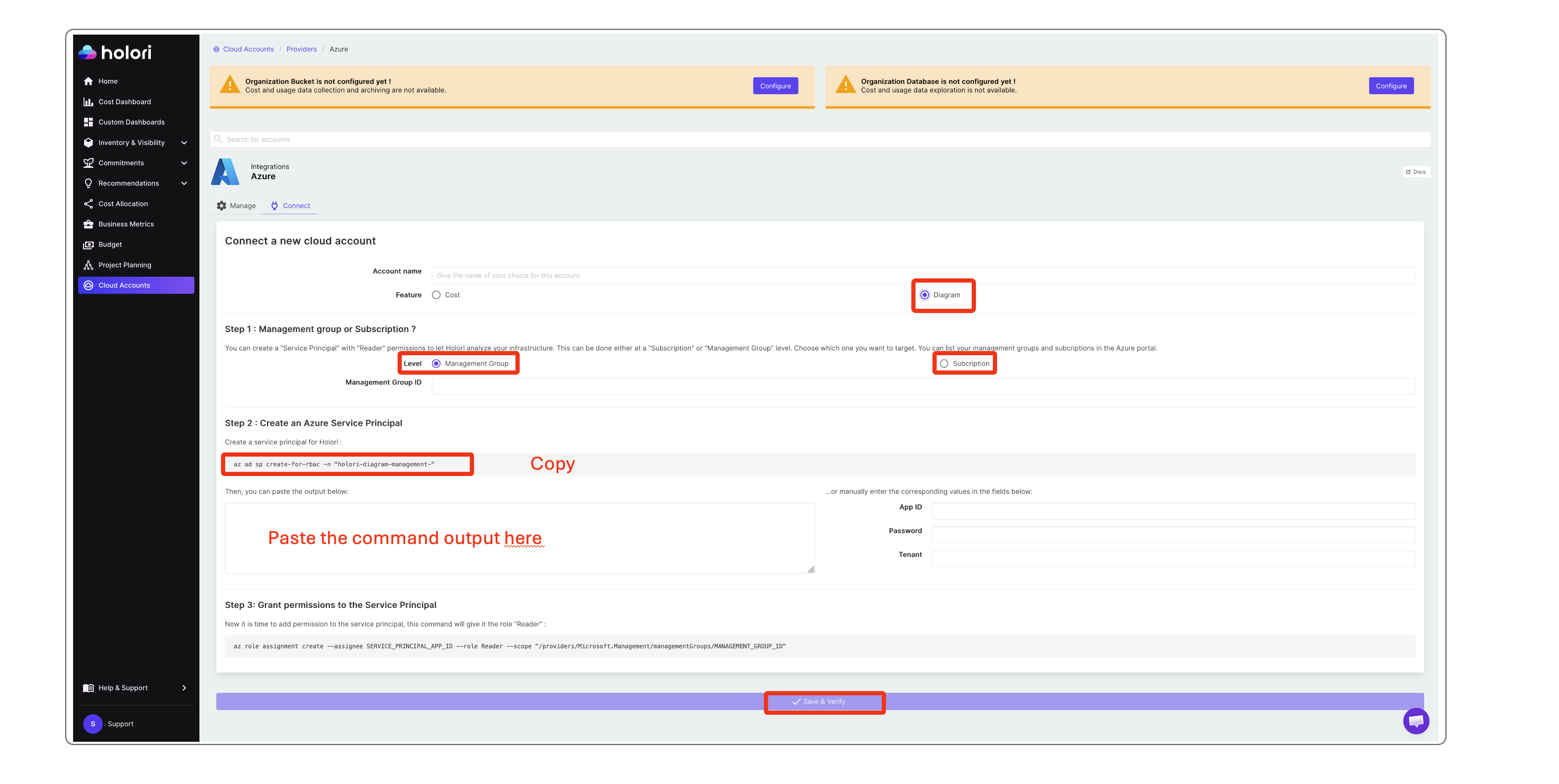The width and height of the screenshot is (1559, 784).
Task: Click the command output paste textarea
Action: [x=519, y=538]
